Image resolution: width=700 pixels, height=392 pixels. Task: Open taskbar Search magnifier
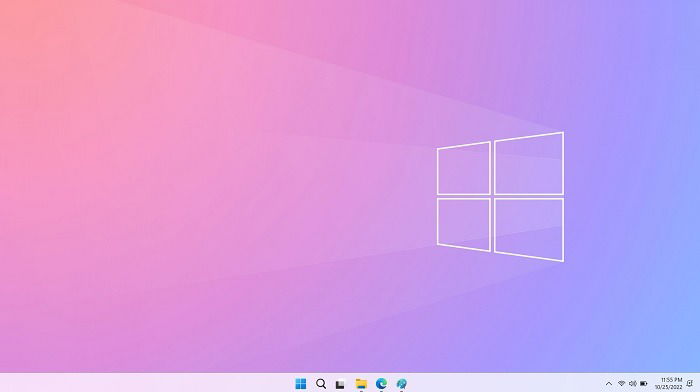click(321, 384)
